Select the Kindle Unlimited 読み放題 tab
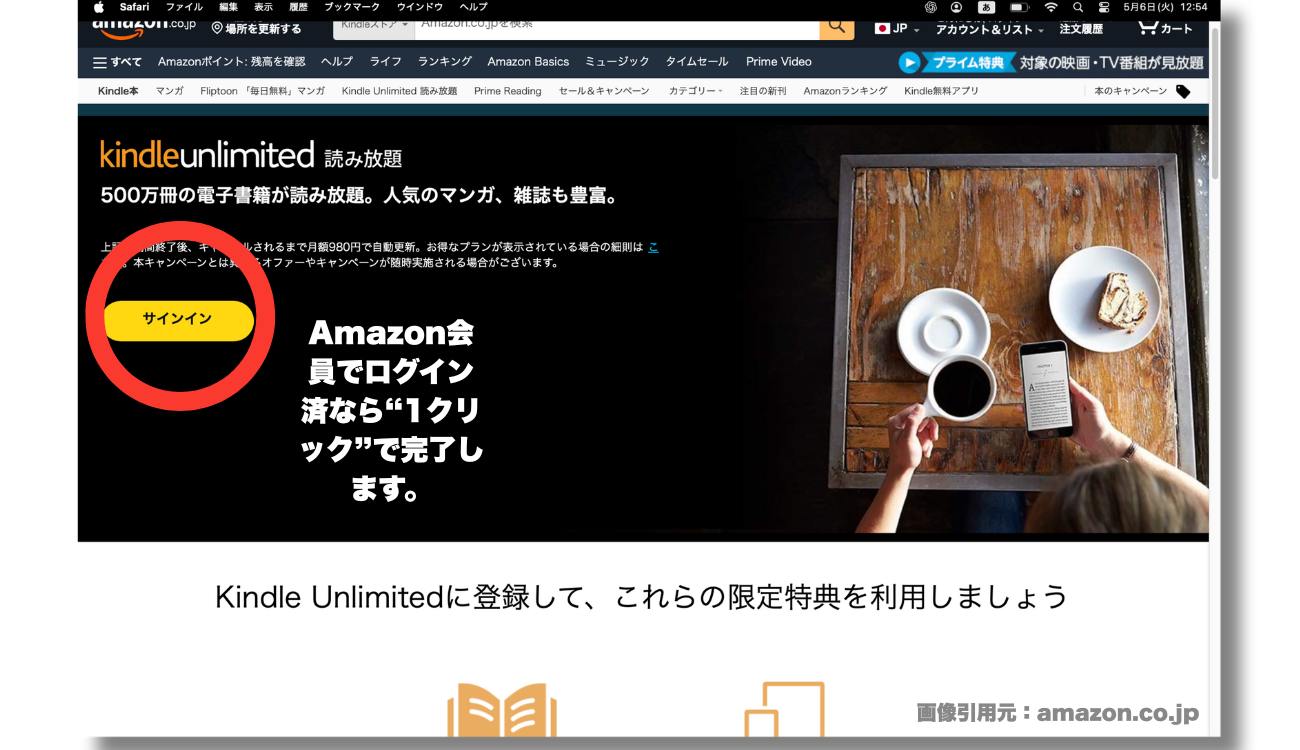Image resolution: width=1300 pixels, height=750 pixels. pyautogui.click(x=399, y=91)
